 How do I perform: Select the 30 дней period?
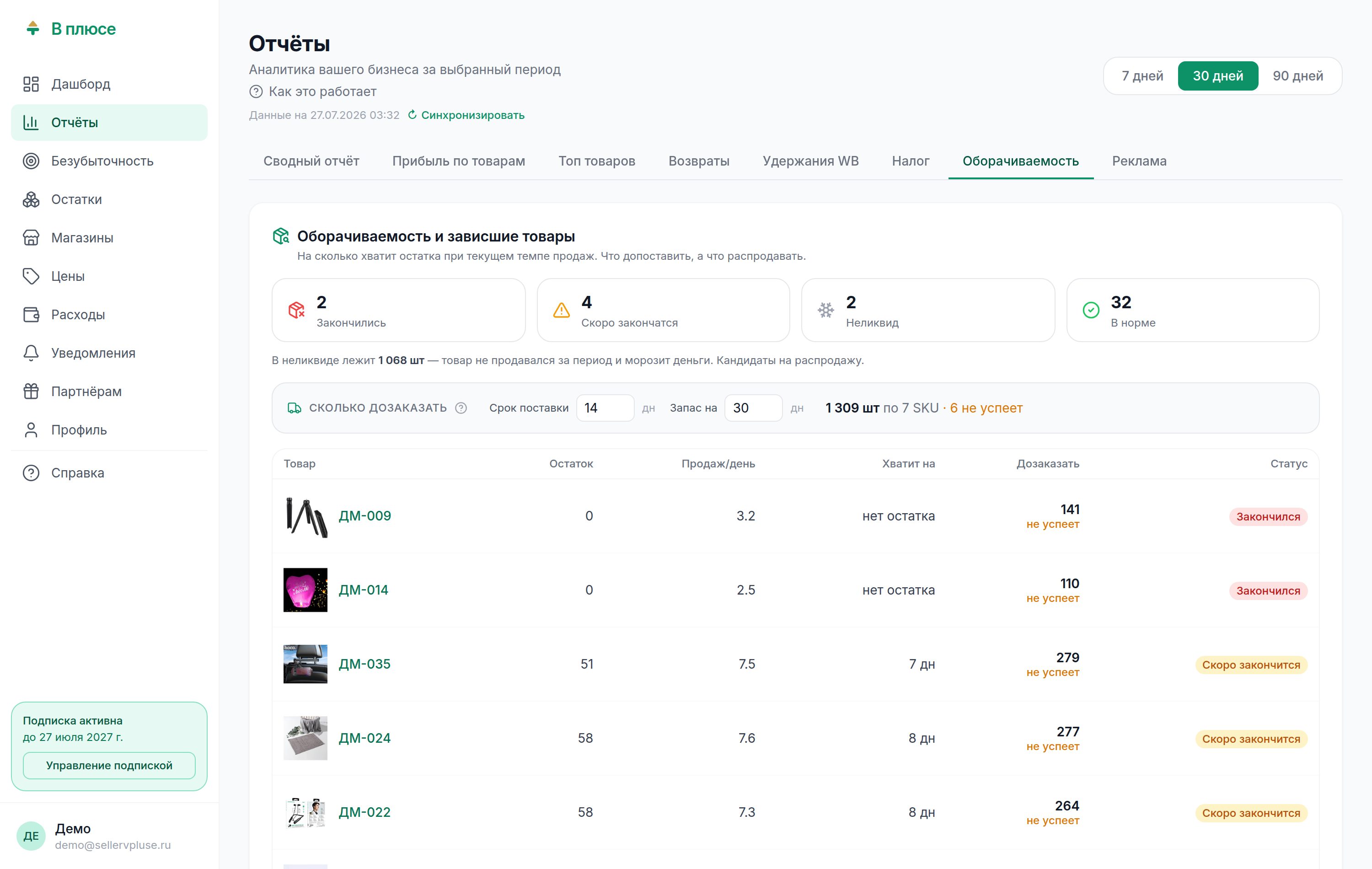tap(1218, 76)
